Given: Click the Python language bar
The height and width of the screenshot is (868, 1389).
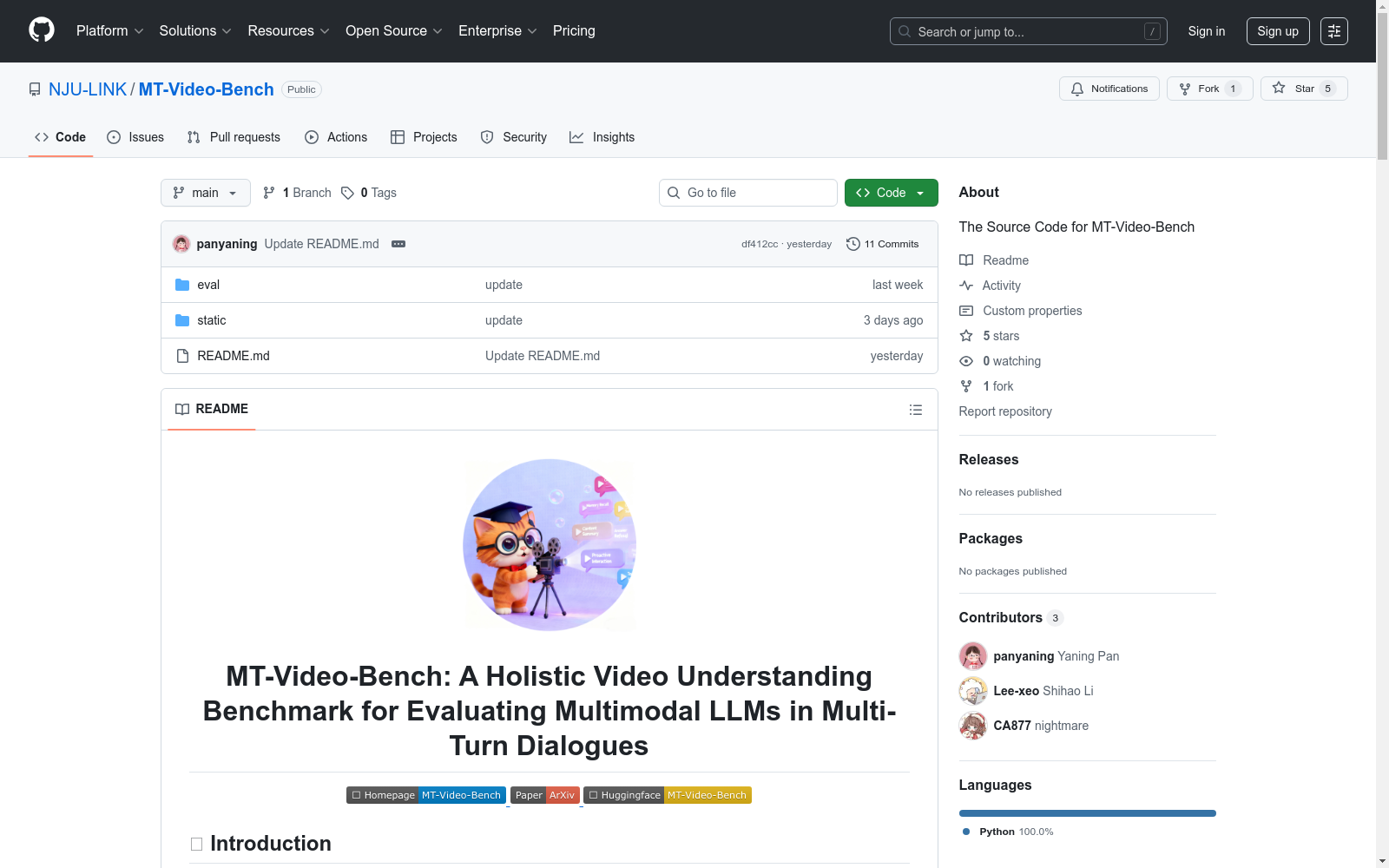Looking at the screenshot, I should (1088, 813).
